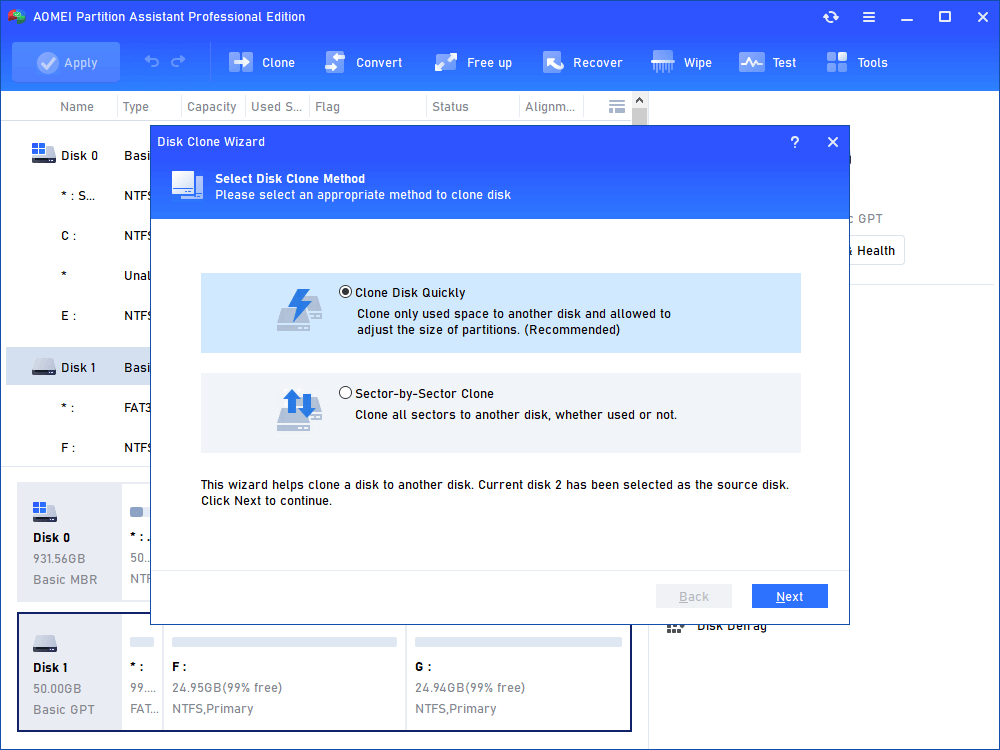The height and width of the screenshot is (750, 1000).
Task: Select the F: partition row in list
Action: 78,447
